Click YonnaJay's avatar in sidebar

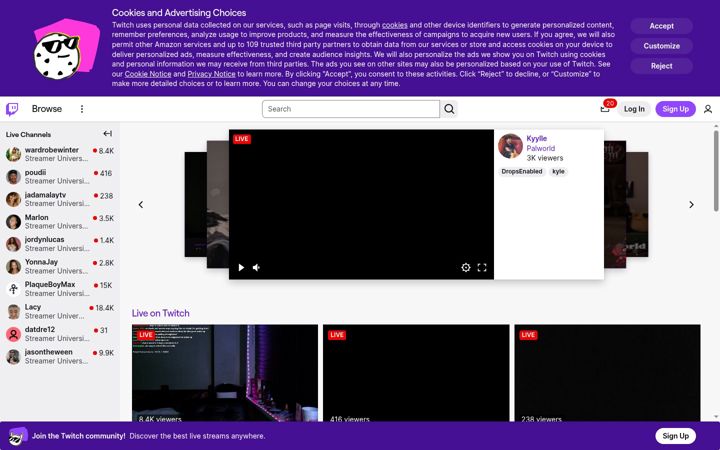point(13,267)
